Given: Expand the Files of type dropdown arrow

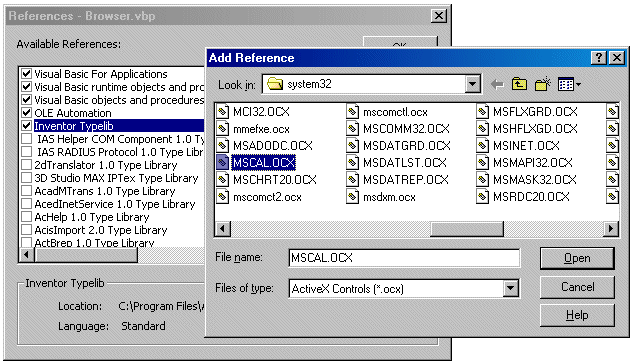Looking at the screenshot, I should pos(510,288).
